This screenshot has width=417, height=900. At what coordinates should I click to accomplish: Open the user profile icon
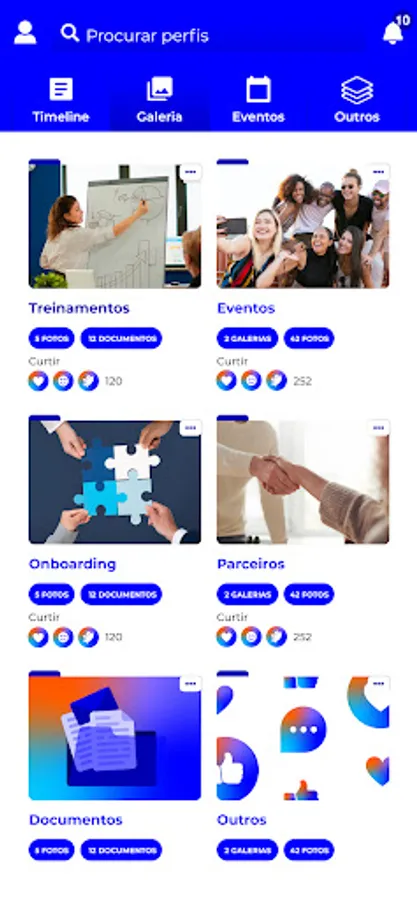click(x=25, y=33)
